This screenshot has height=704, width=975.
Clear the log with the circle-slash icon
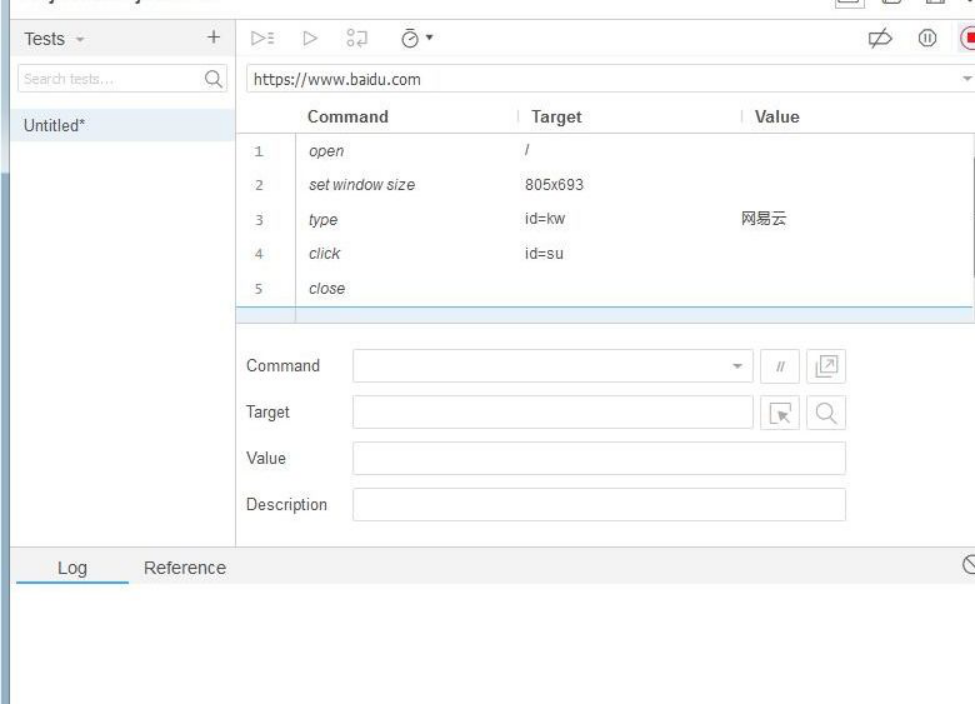[x=968, y=563]
